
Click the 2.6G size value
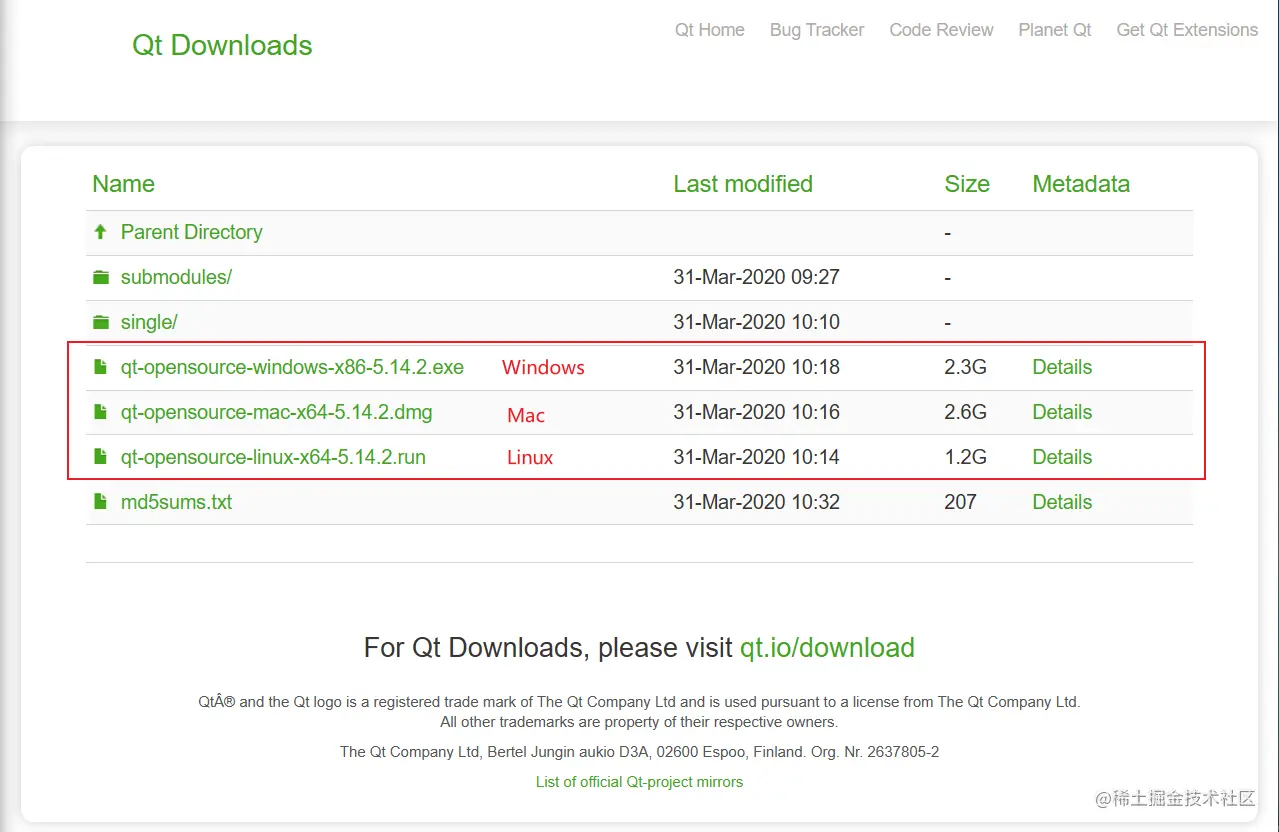965,412
